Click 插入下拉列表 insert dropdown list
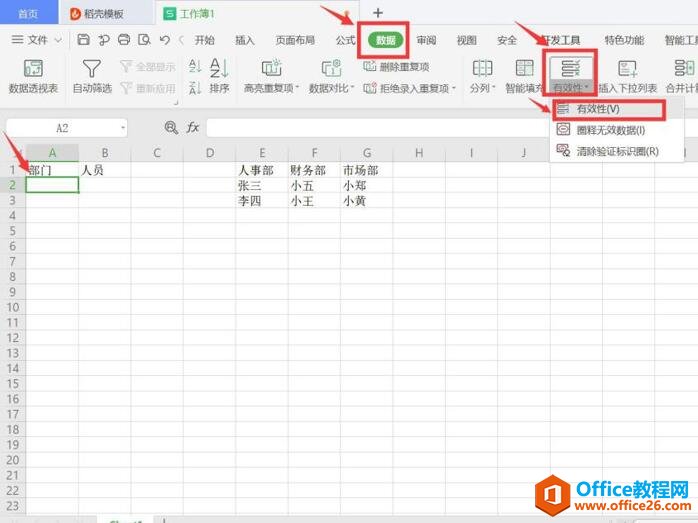698x523 pixels. pos(628,77)
